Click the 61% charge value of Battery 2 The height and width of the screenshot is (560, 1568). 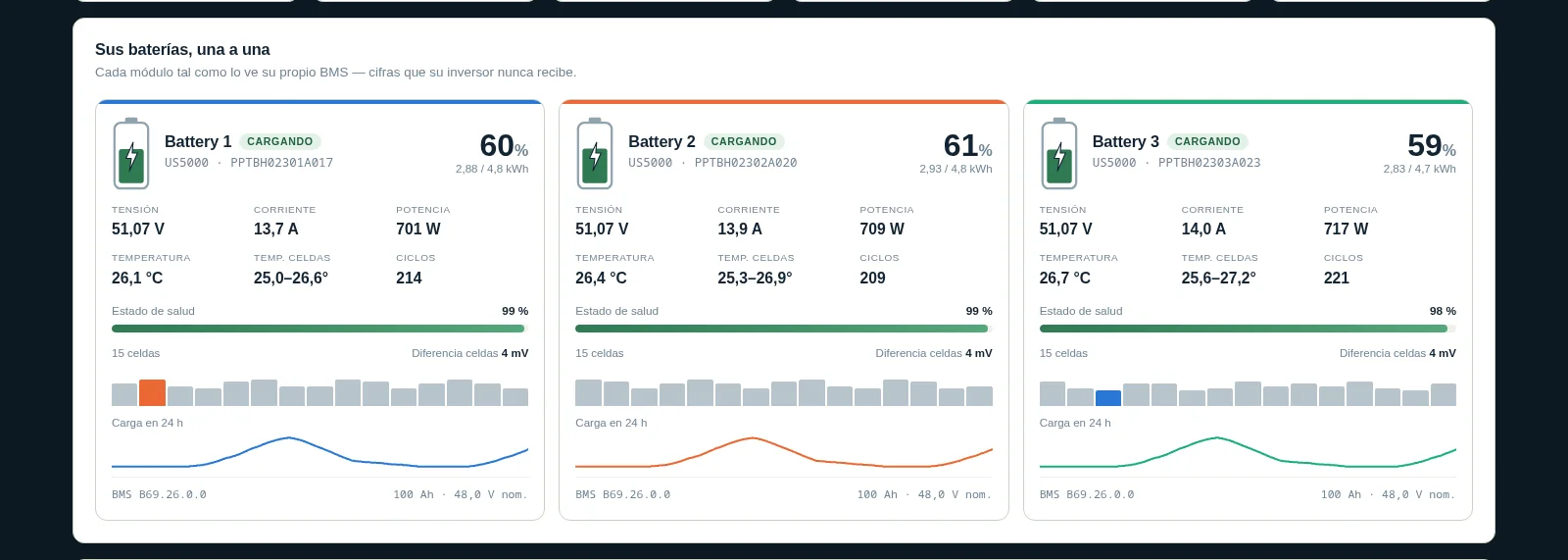967,145
